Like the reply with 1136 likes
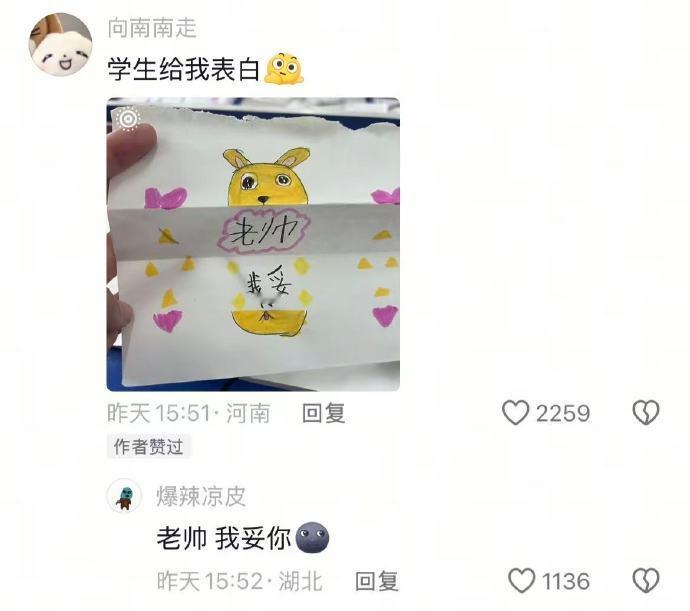The width and height of the screenshot is (690, 611). (521, 580)
